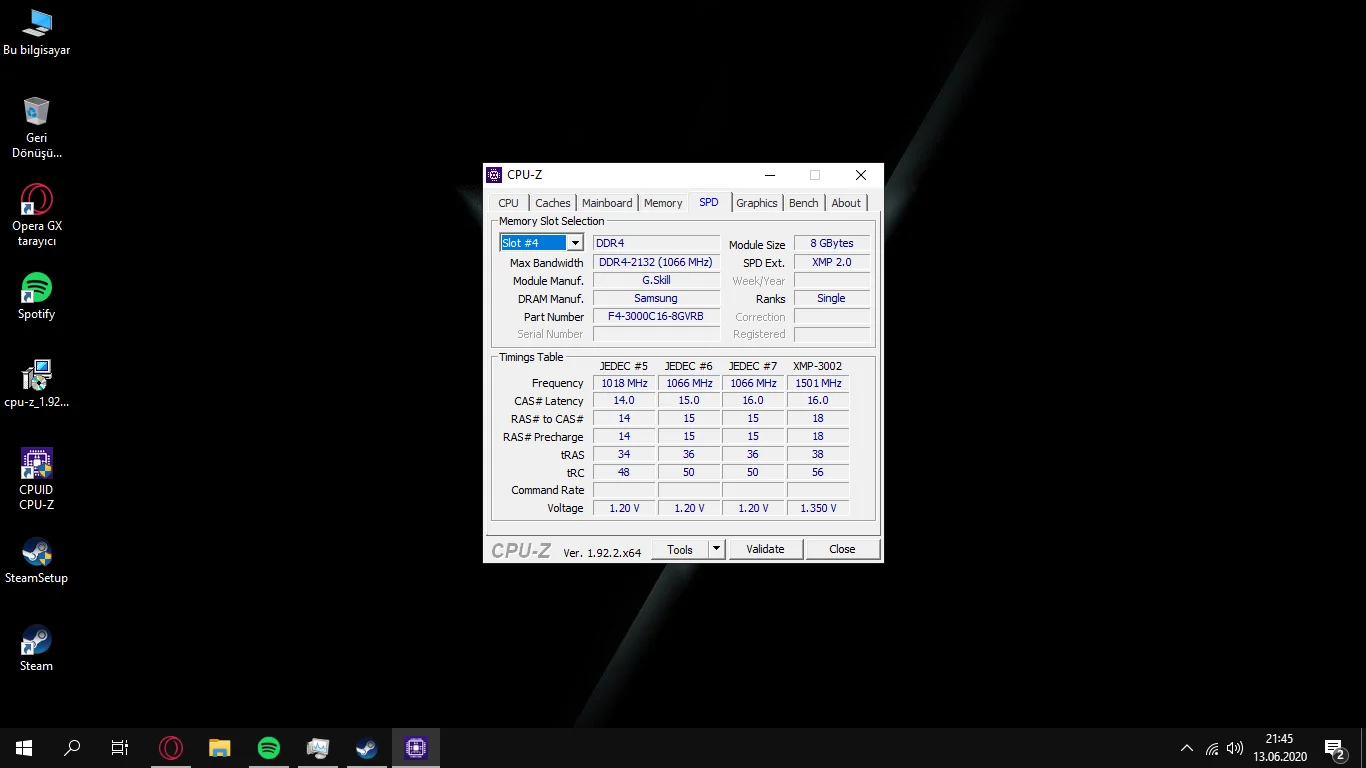The height and width of the screenshot is (768, 1366).
Task: Open Opera GX browser from the taskbar
Action: (170, 747)
